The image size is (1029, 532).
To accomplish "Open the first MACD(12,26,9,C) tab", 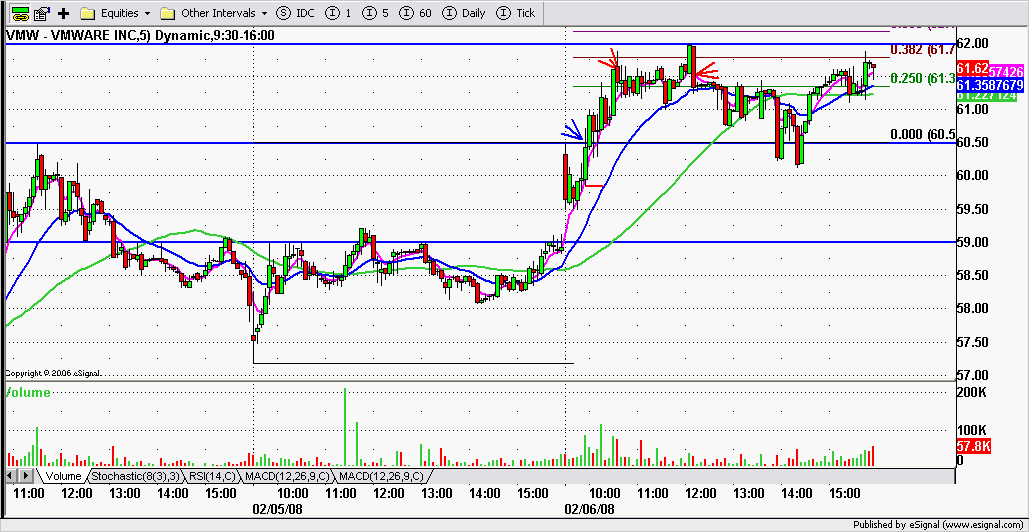I will point(287,476).
